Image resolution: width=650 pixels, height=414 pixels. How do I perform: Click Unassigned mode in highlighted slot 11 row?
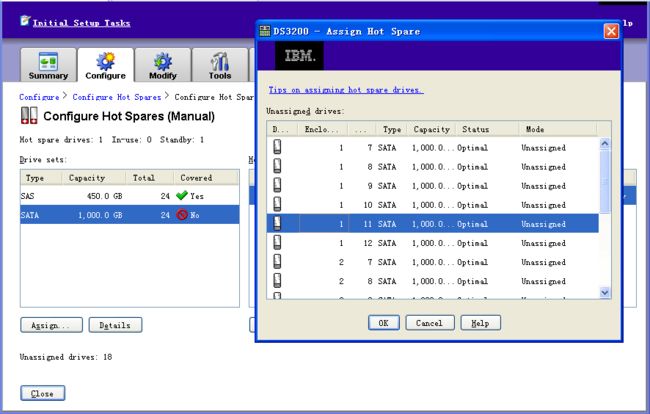(543, 224)
